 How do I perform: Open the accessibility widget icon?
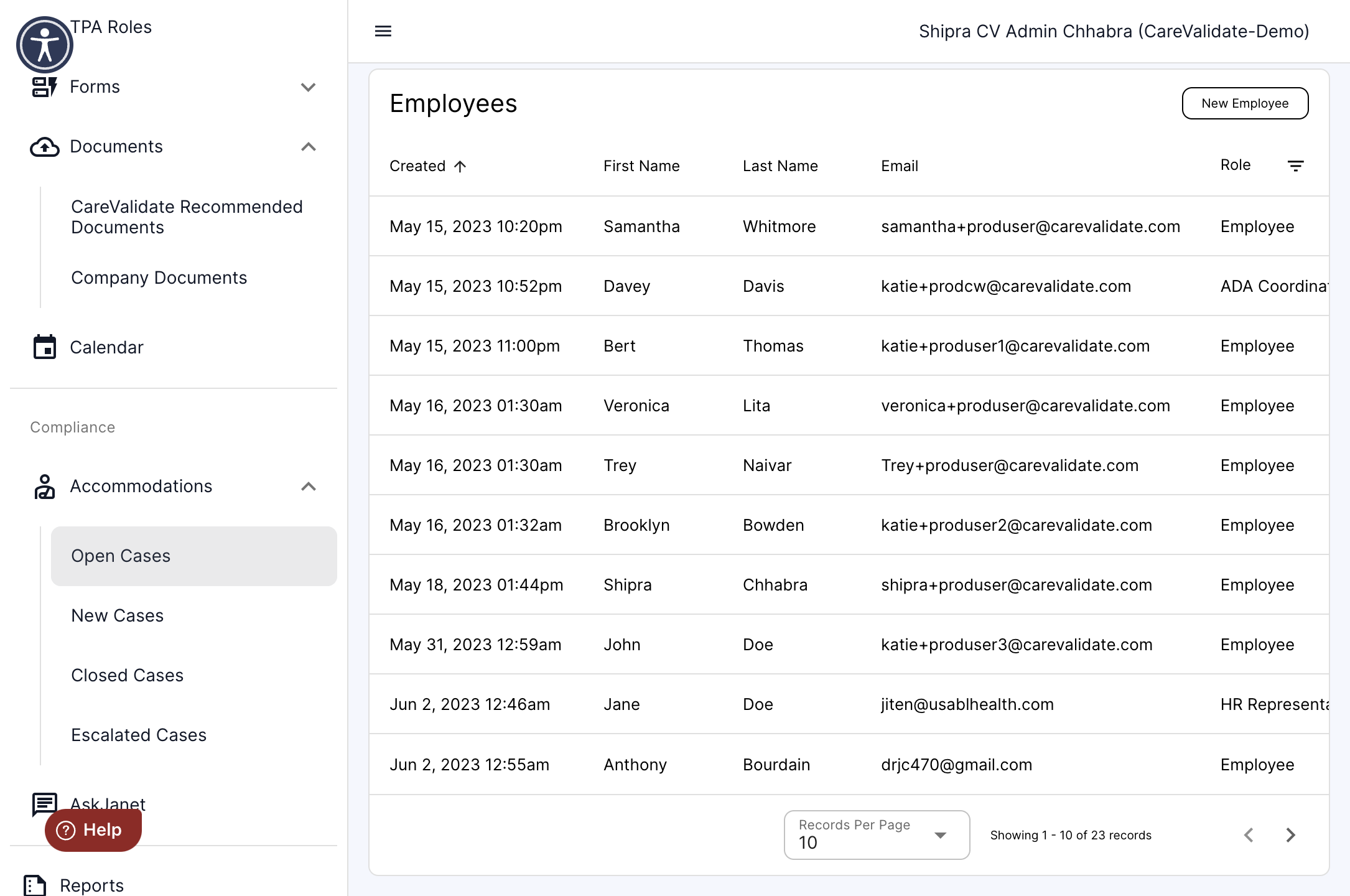44,45
